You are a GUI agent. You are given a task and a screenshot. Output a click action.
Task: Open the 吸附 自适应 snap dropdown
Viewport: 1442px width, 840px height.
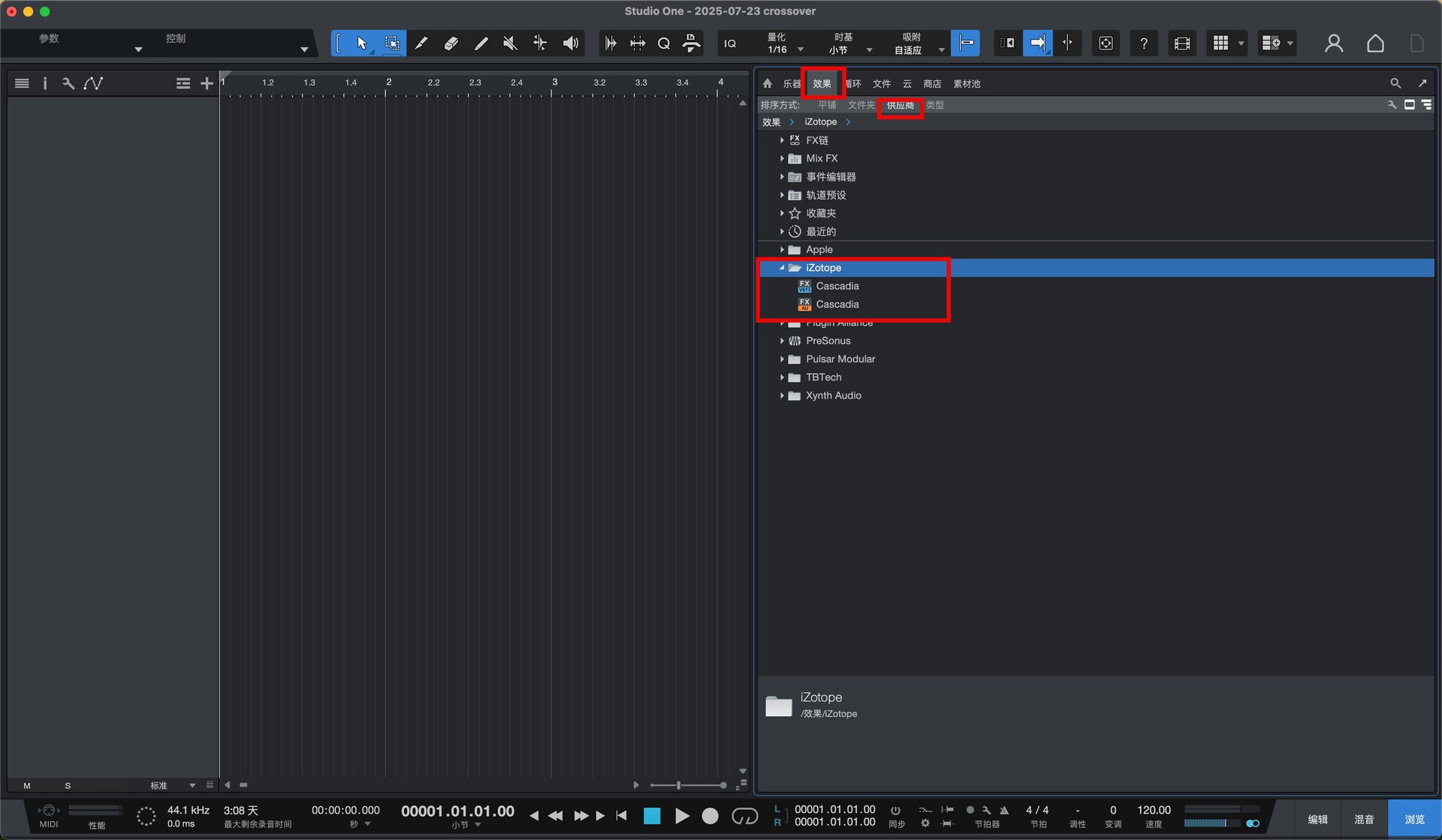click(x=917, y=44)
